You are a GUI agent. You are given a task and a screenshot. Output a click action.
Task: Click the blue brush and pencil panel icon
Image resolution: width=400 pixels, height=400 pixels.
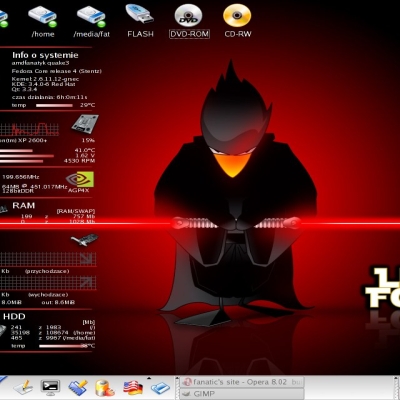pos(78,388)
